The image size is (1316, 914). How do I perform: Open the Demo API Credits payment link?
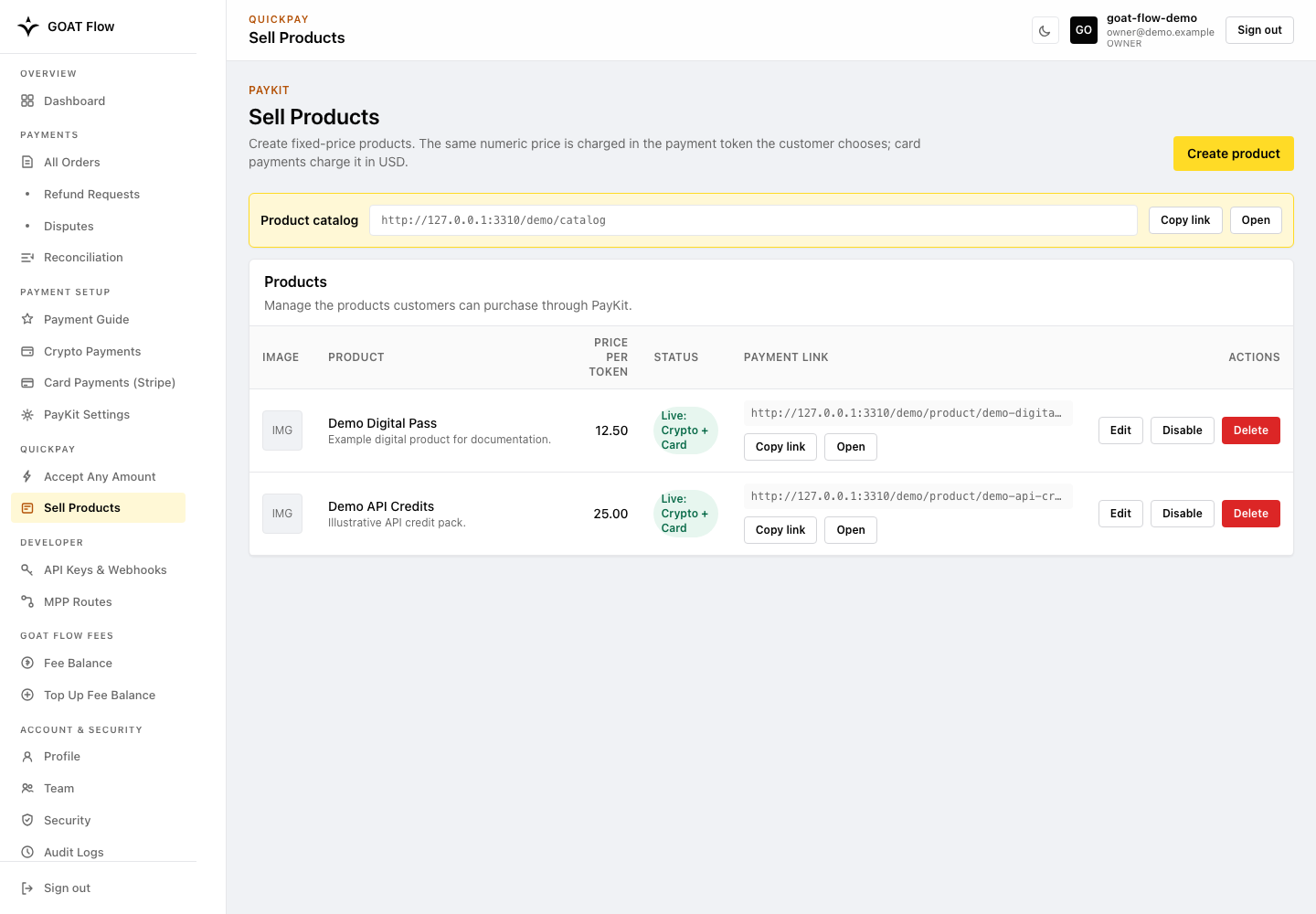(x=851, y=530)
